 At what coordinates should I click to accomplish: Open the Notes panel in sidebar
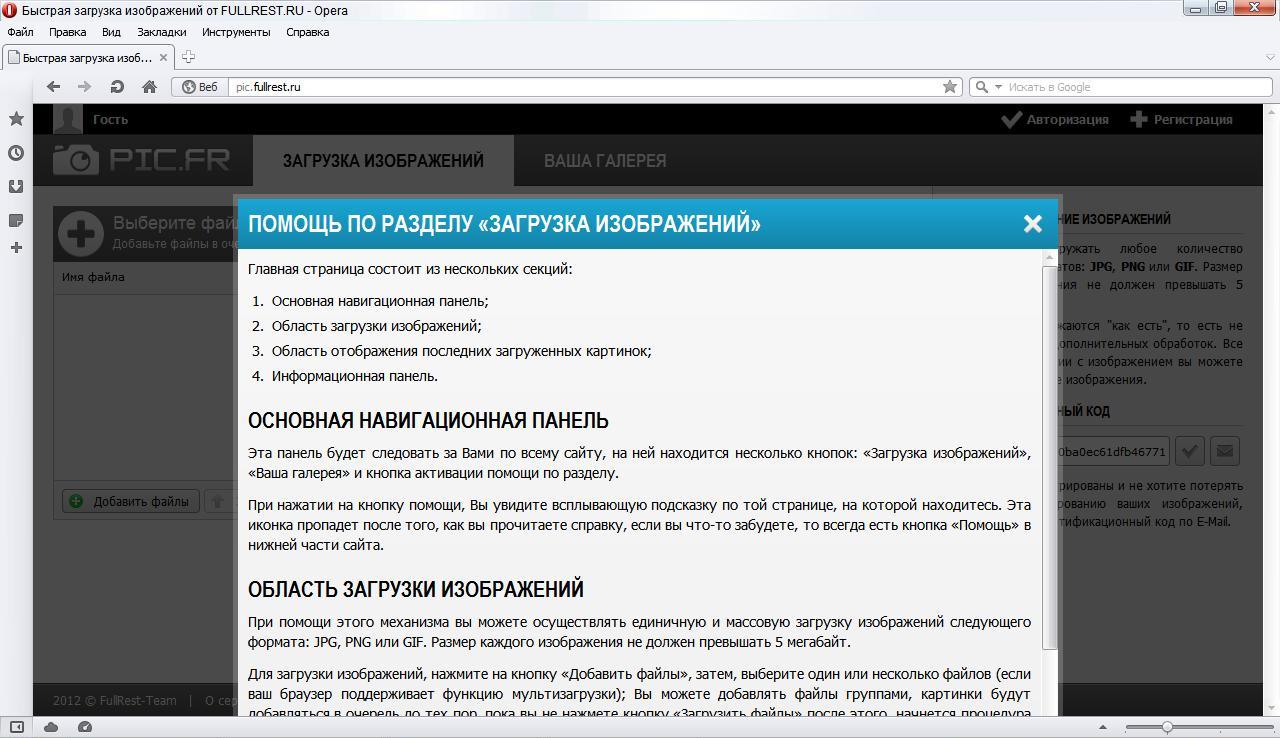click(x=16, y=220)
